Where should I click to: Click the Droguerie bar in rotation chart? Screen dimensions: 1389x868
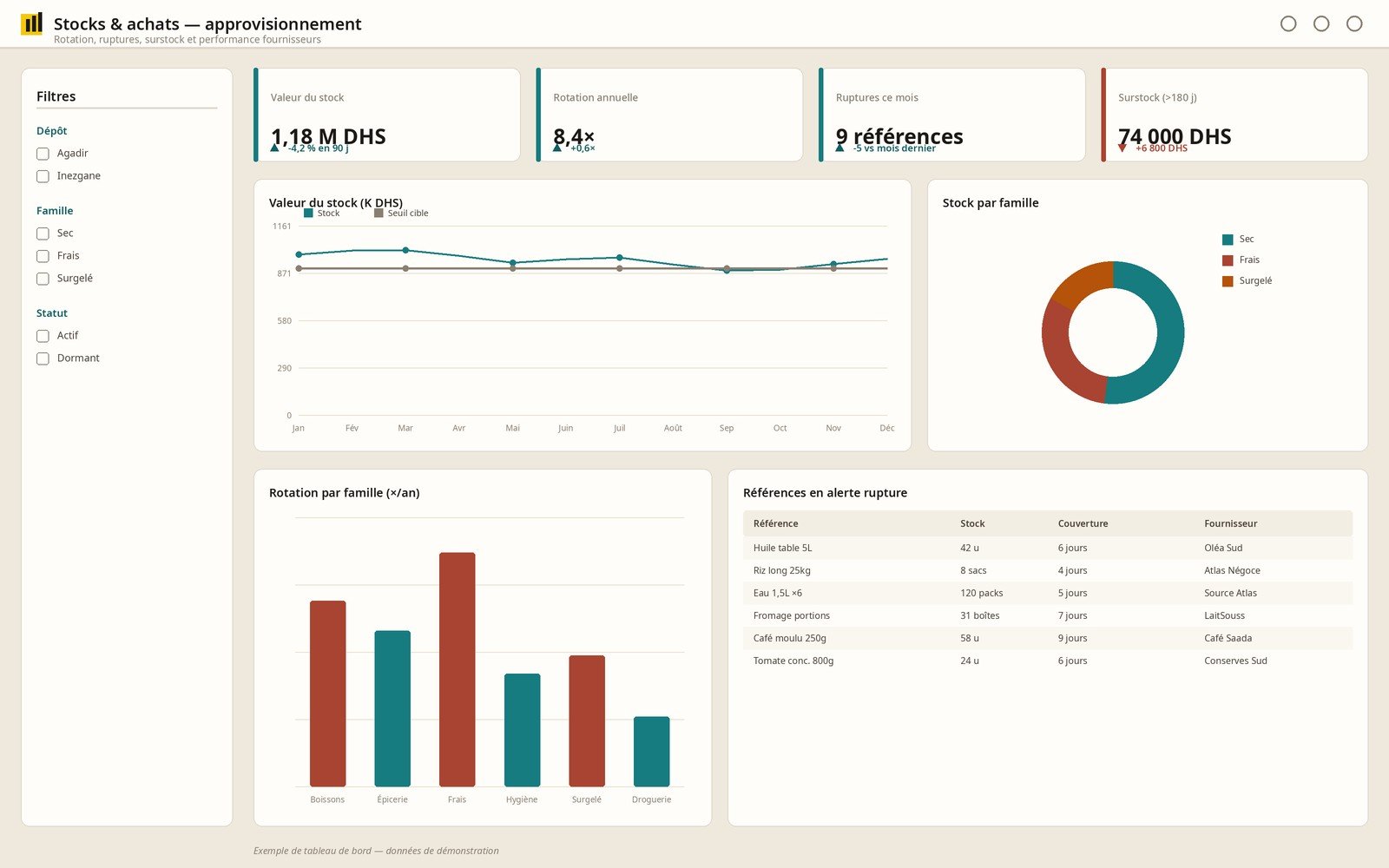pos(652,752)
